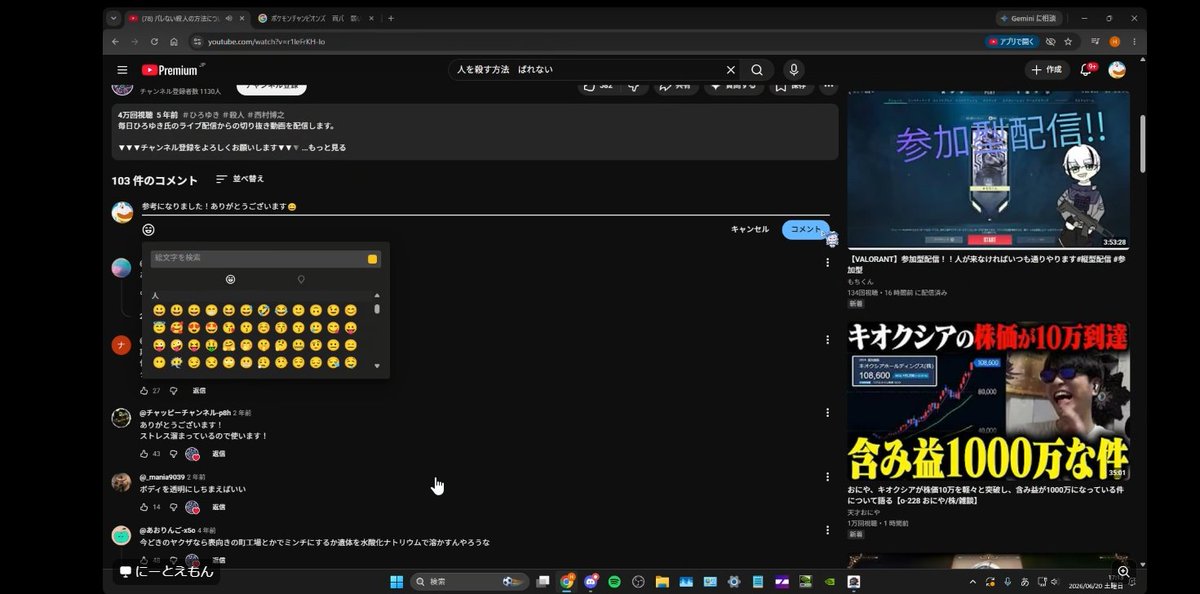Screen dimensions: 1200x594
Task: Cancel the comment with キャンセル
Action: click(x=750, y=229)
